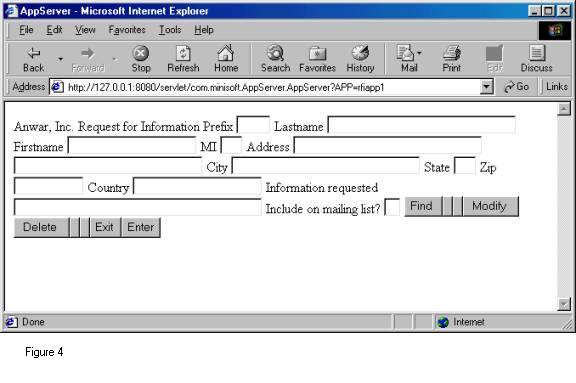Screen dimensions: 576x383
Task: Expand the Mail button dropdown arrow
Action: (x=419, y=53)
